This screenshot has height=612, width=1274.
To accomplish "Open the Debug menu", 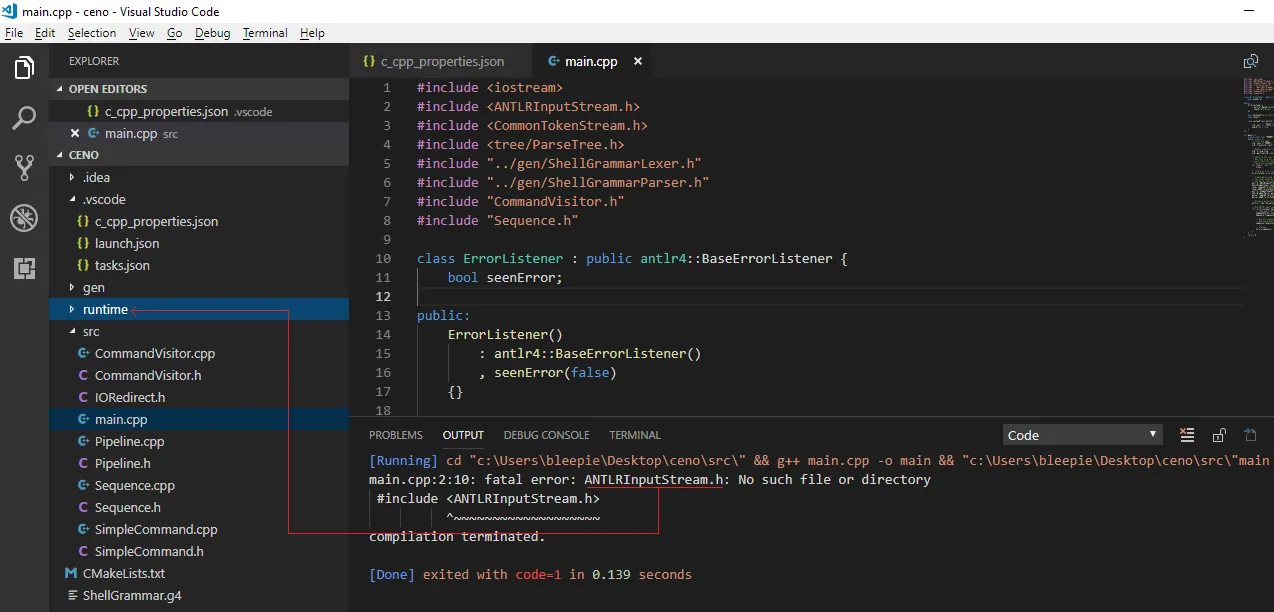I will [212, 33].
